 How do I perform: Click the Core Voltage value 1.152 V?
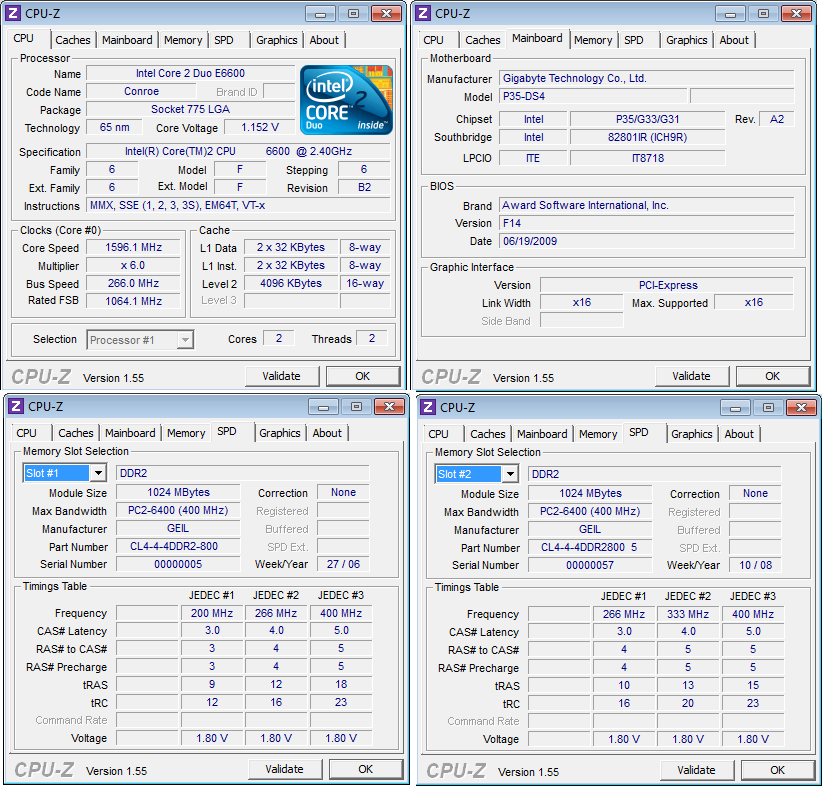click(x=259, y=127)
